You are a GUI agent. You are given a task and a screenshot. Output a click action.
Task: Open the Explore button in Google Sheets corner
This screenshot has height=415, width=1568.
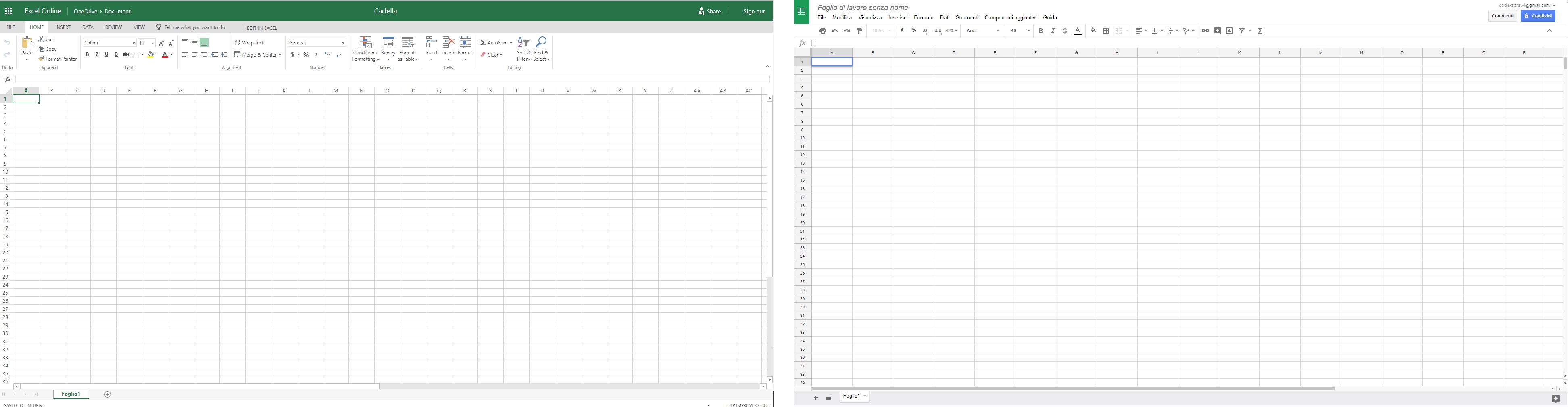[x=1555, y=398]
